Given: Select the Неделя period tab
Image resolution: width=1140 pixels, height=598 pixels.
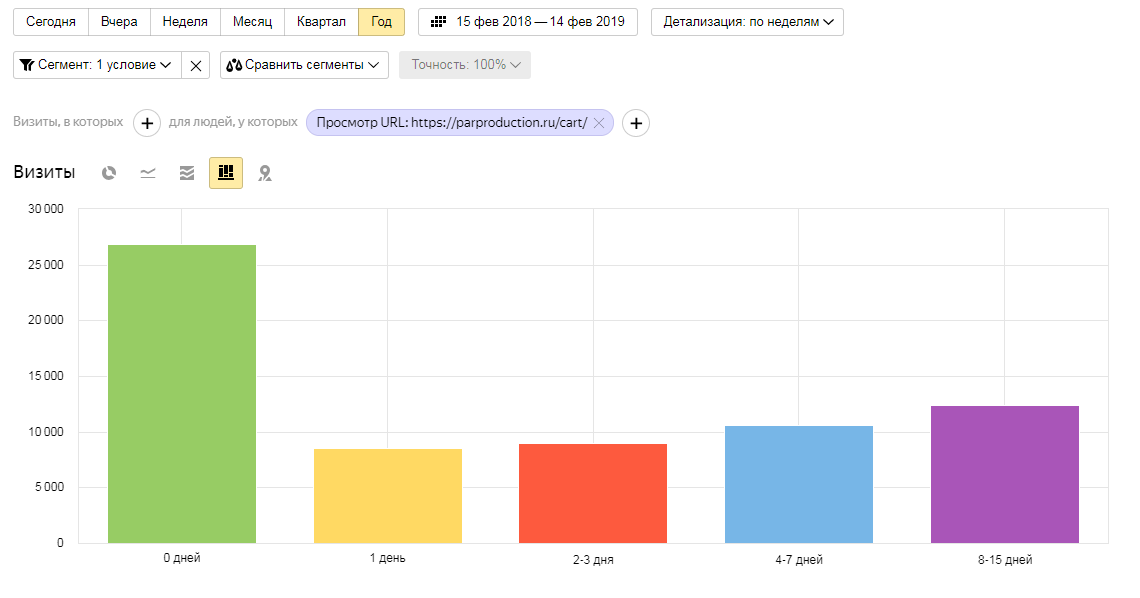Looking at the screenshot, I should click(x=185, y=22).
